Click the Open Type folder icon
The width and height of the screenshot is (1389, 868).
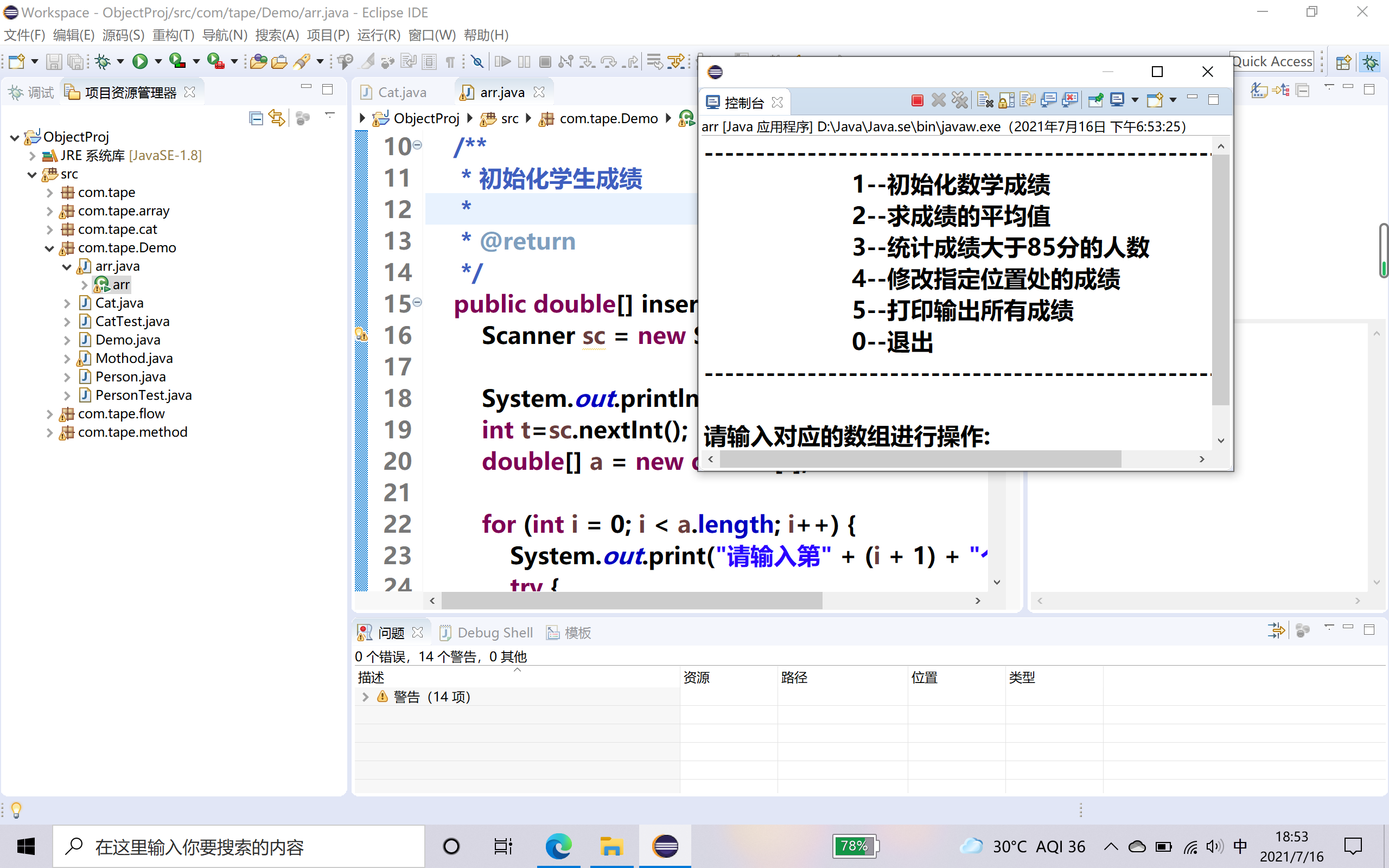click(258, 61)
